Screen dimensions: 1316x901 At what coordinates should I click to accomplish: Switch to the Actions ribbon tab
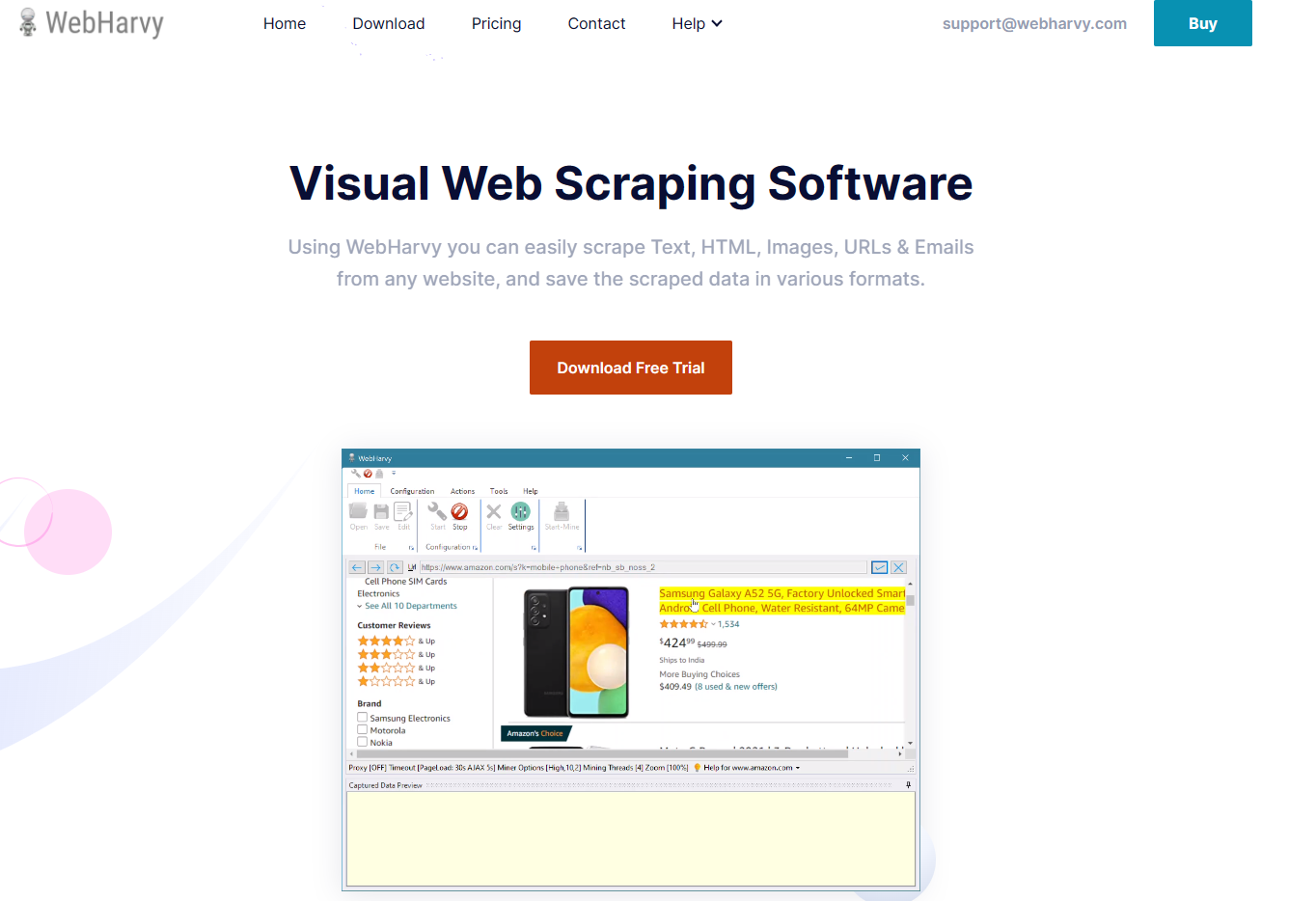[x=462, y=491]
